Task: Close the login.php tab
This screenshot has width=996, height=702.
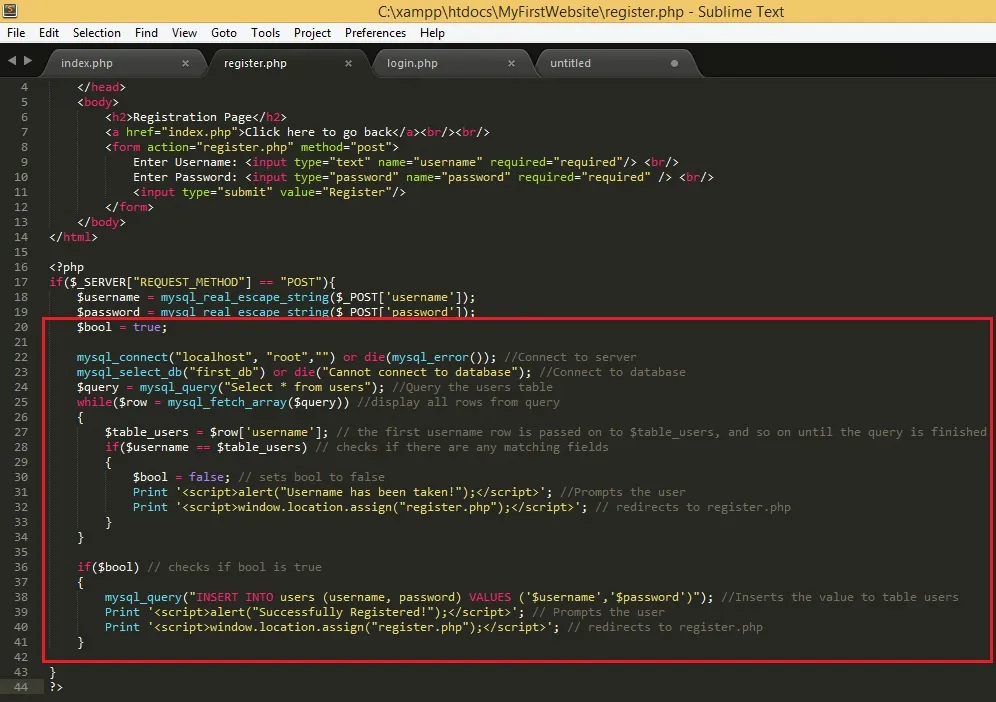Action: 511,64
